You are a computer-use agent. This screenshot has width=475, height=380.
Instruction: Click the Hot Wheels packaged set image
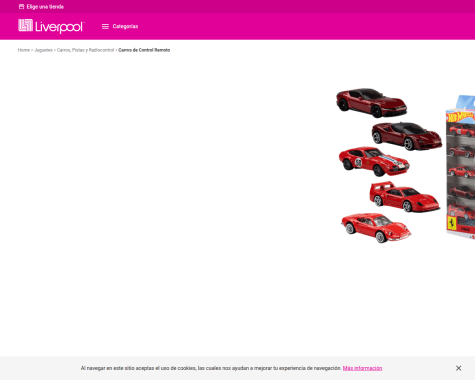click(460, 167)
